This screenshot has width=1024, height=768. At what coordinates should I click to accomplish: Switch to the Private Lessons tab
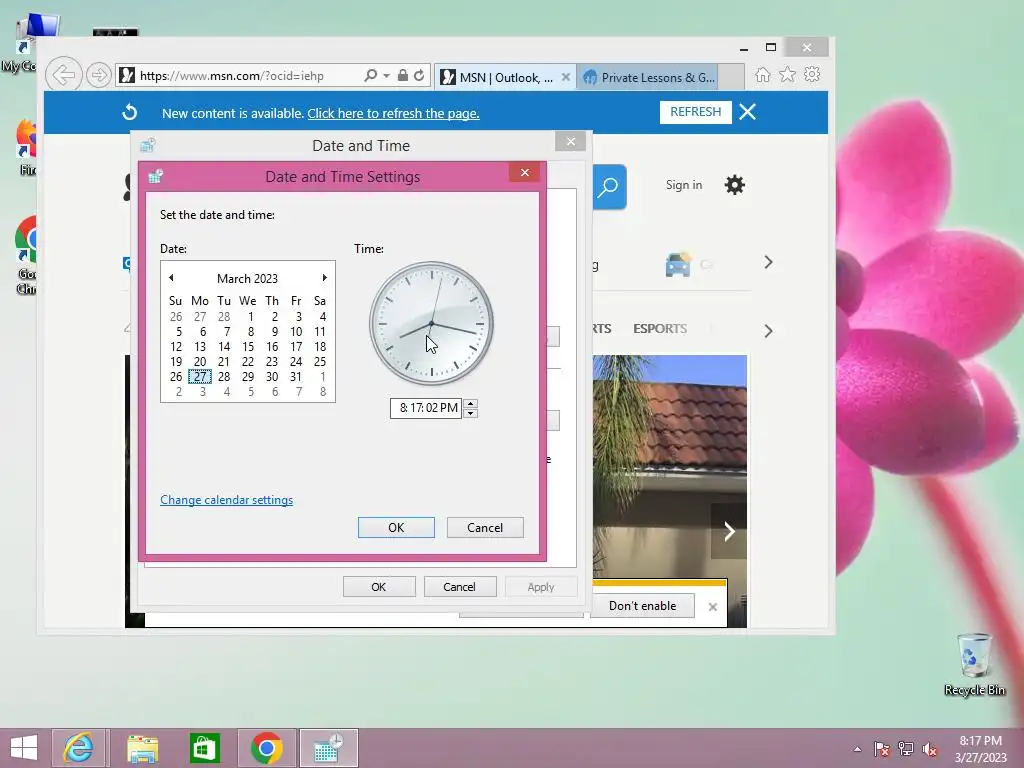(x=650, y=78)
